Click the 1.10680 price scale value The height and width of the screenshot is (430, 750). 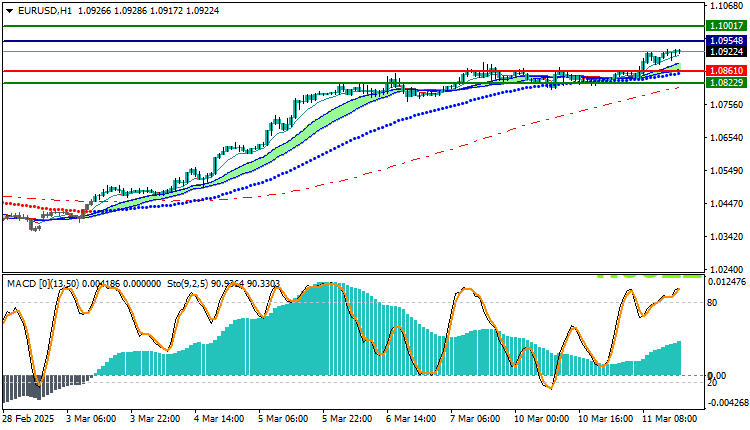[x=727, y=6]
